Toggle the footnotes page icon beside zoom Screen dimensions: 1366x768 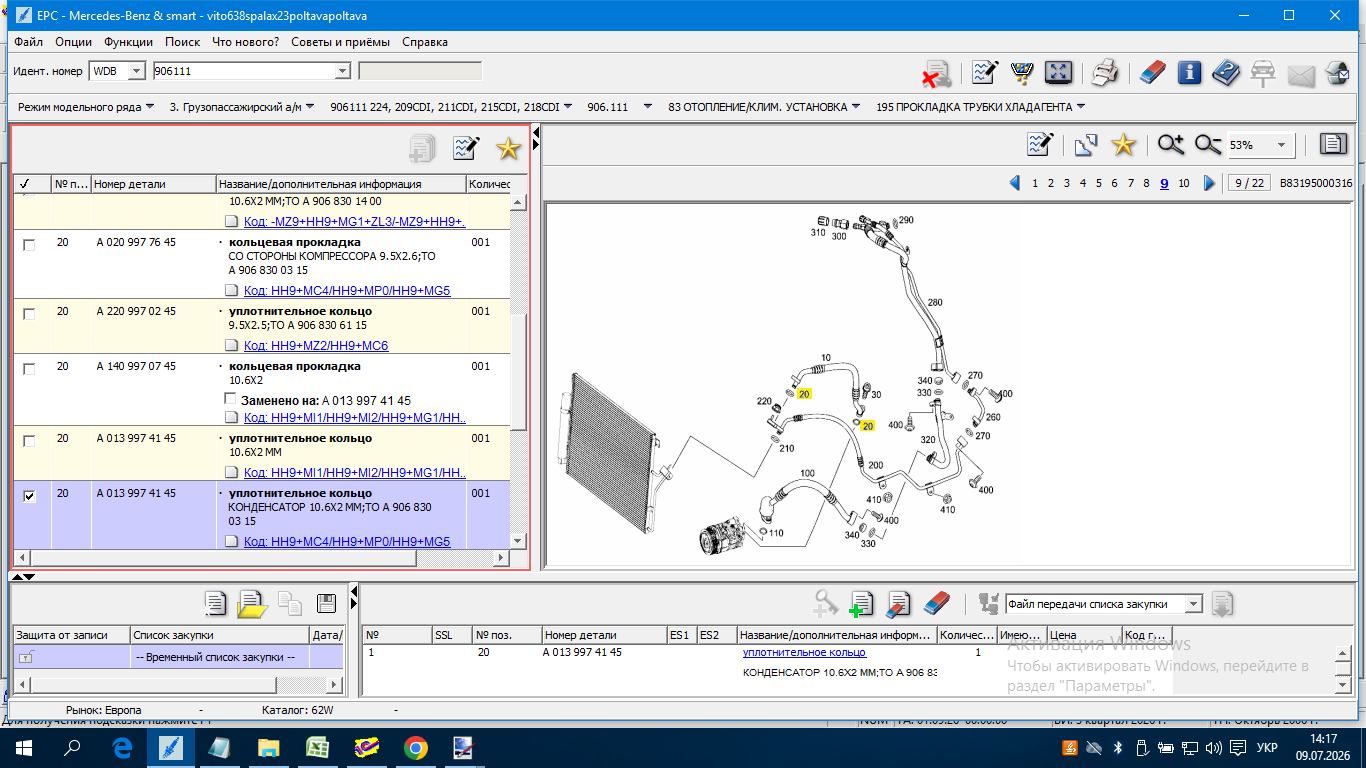point(1333,145)
